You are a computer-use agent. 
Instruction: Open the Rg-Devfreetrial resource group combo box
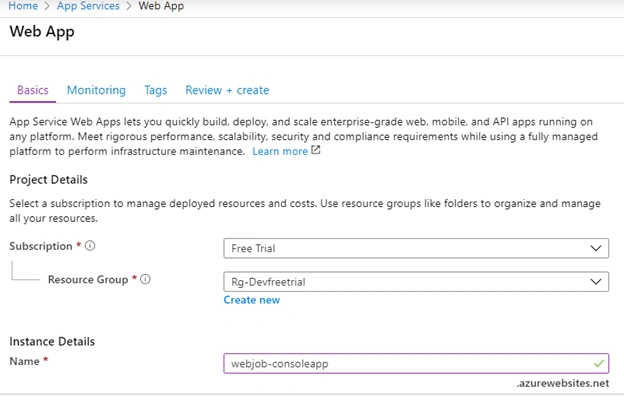(416, 282)
